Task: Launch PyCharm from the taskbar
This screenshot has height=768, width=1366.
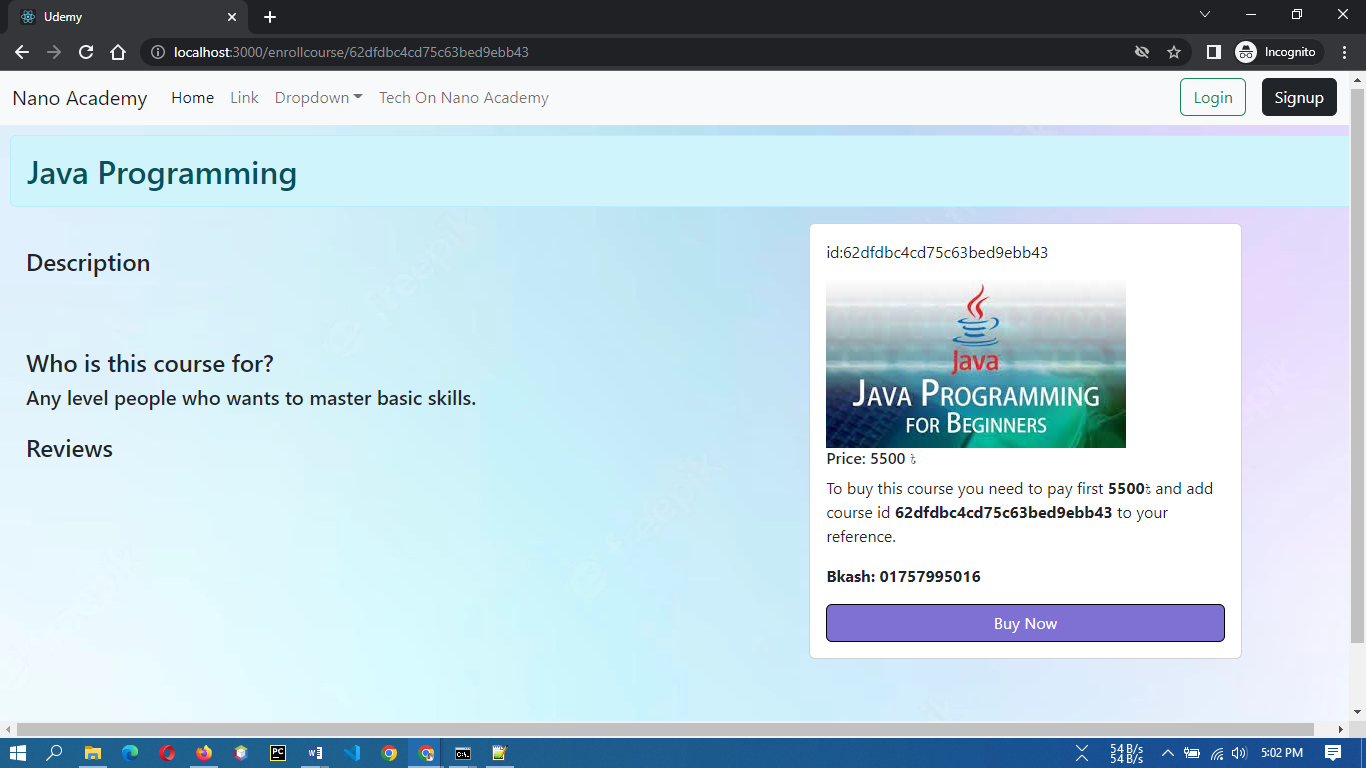Action: coord(277,753)
